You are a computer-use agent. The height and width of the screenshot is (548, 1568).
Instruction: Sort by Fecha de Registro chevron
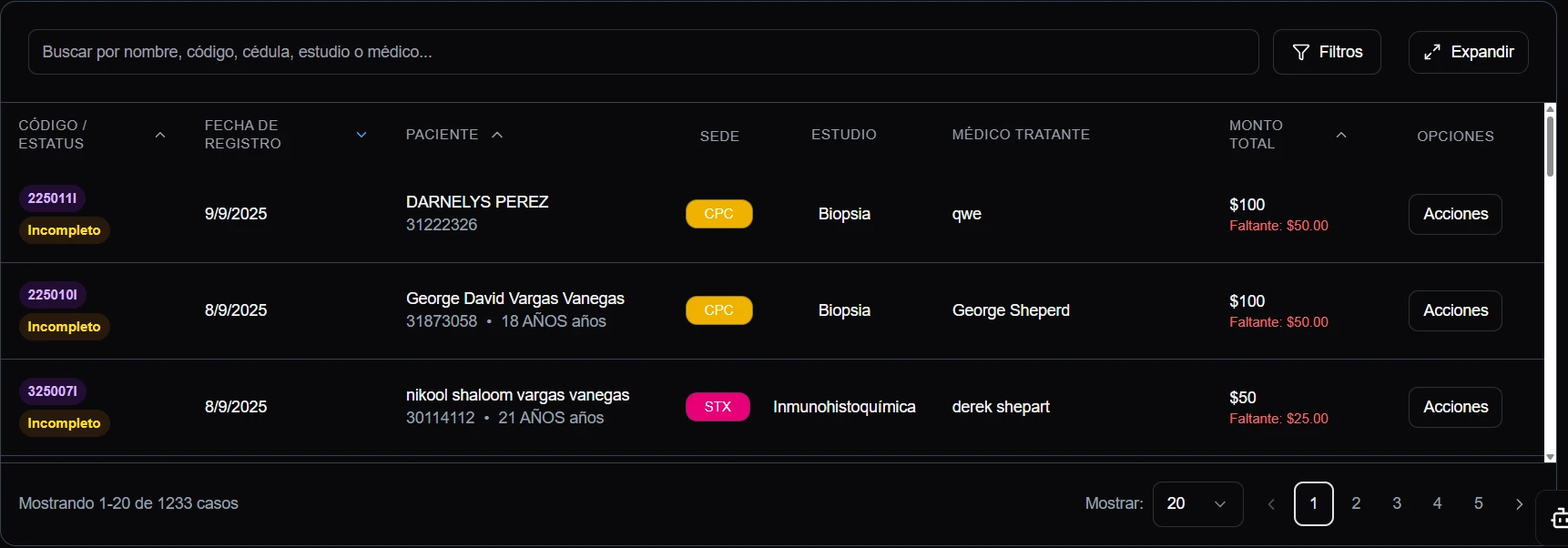point(361,135)
